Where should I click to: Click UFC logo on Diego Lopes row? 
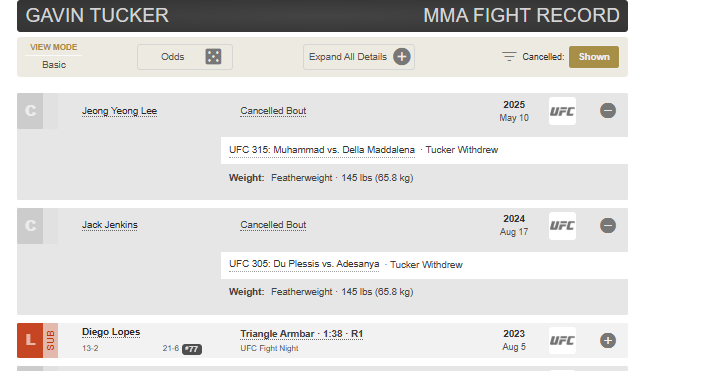pos(562,340)
